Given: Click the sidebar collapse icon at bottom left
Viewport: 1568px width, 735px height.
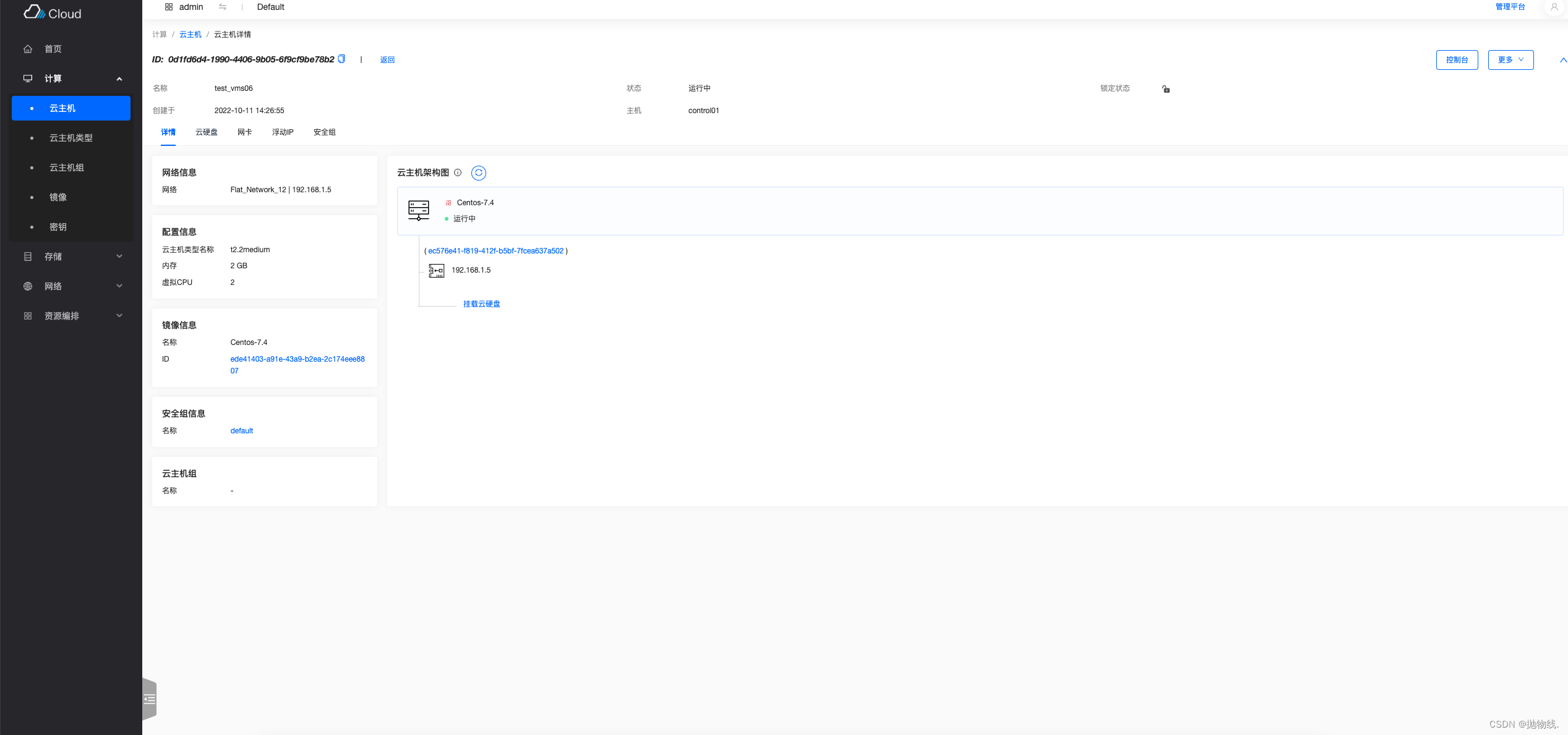Looking at the screenshot, I should tap(150, 699).
